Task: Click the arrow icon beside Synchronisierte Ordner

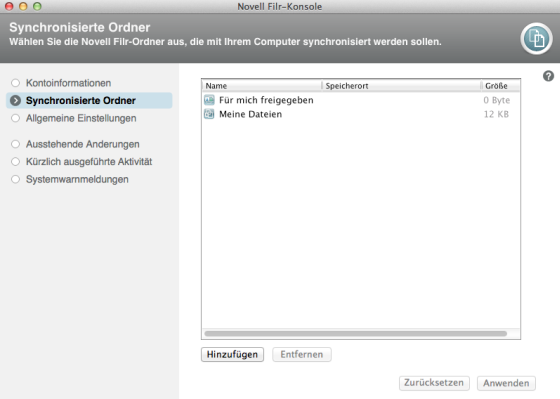Action: tap(15, 101)
